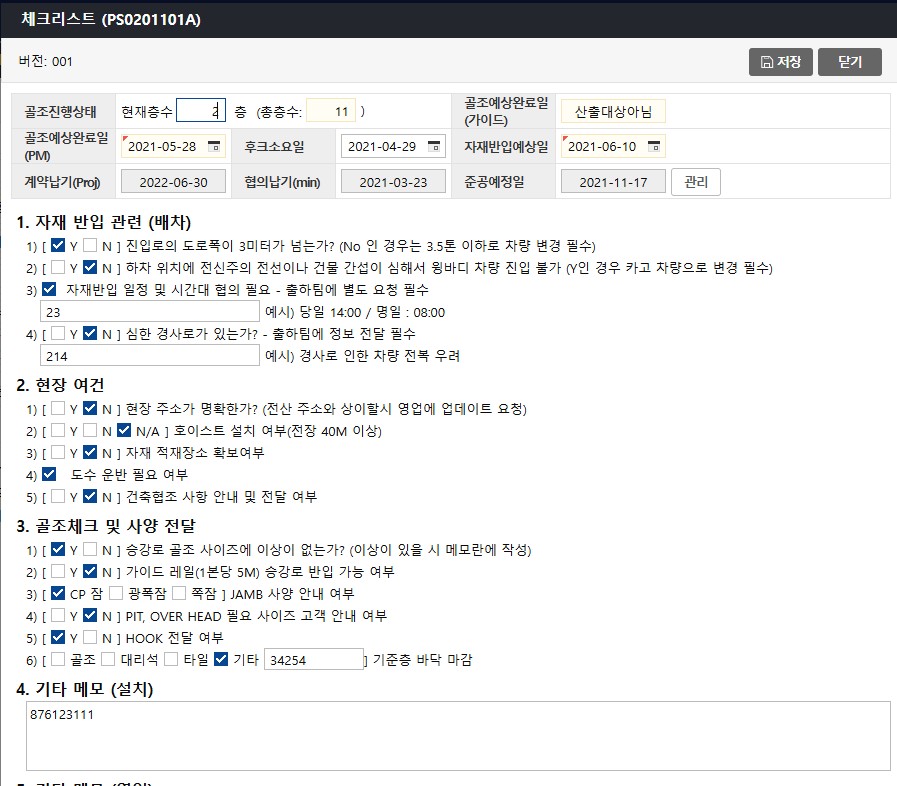
Task: Check Y for HOOK 전달 여부
Action: (x=59, y=637)
